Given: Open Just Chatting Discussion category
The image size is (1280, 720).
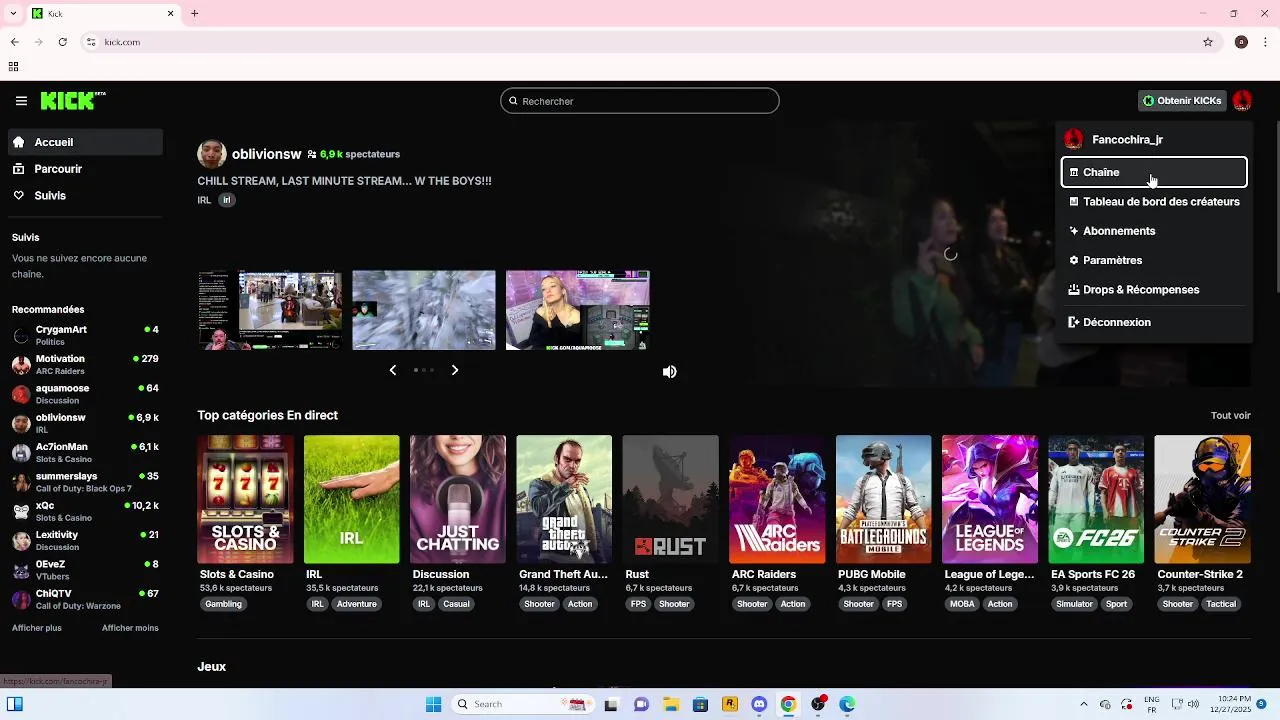Looking at the screenshot, I should pyautogui.click(x=458, y=499).
